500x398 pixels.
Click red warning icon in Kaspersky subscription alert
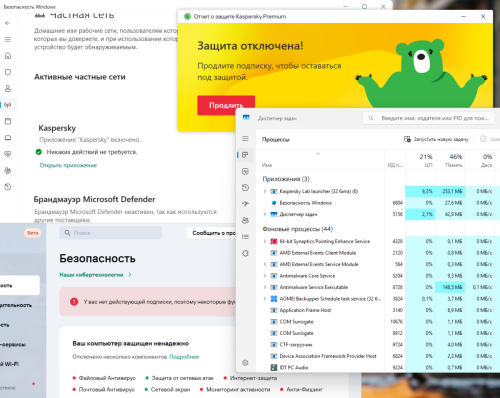click(74, 302)
